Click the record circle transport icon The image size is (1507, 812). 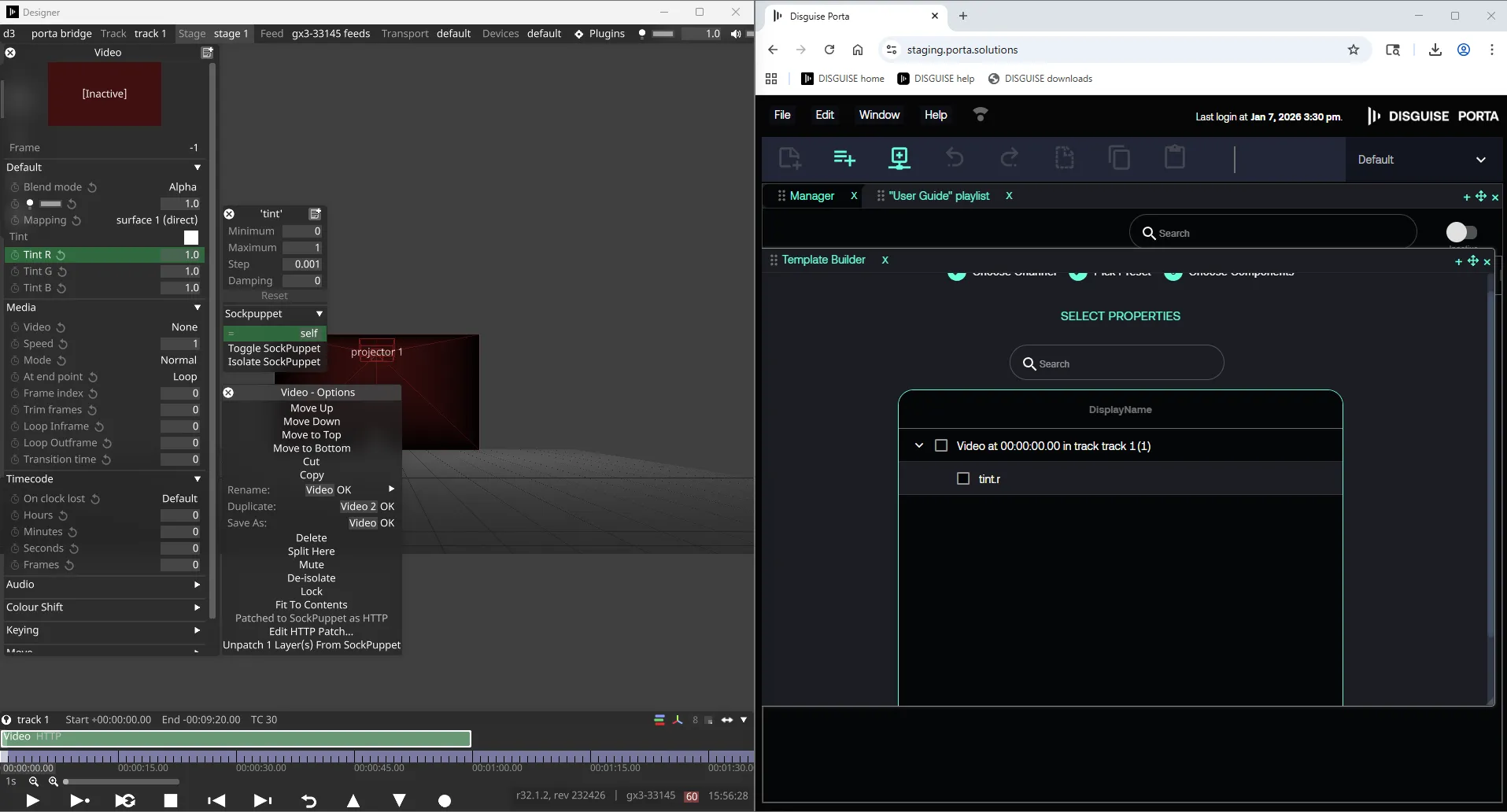pos(445,800)
